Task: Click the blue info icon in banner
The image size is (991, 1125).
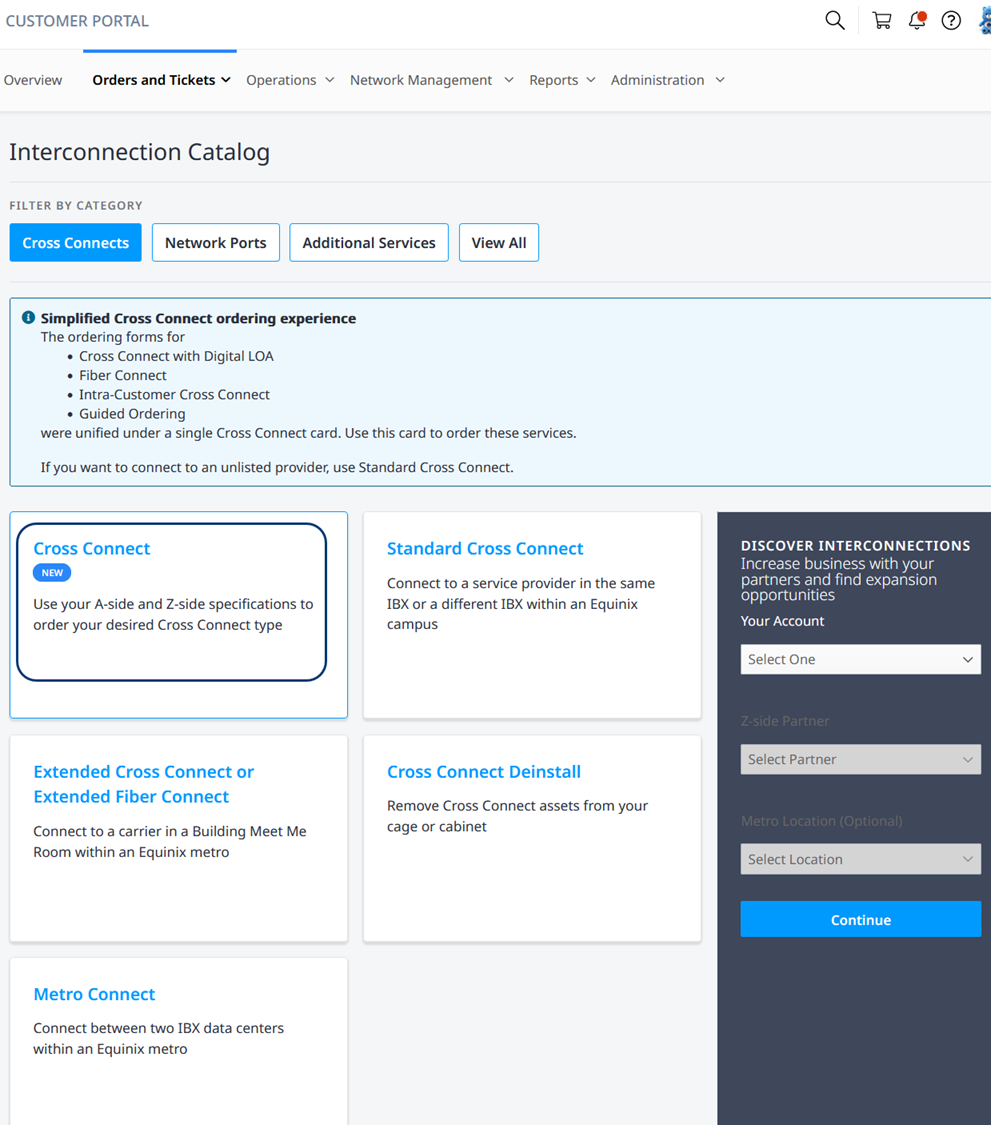Action: (x=28, y=317)
